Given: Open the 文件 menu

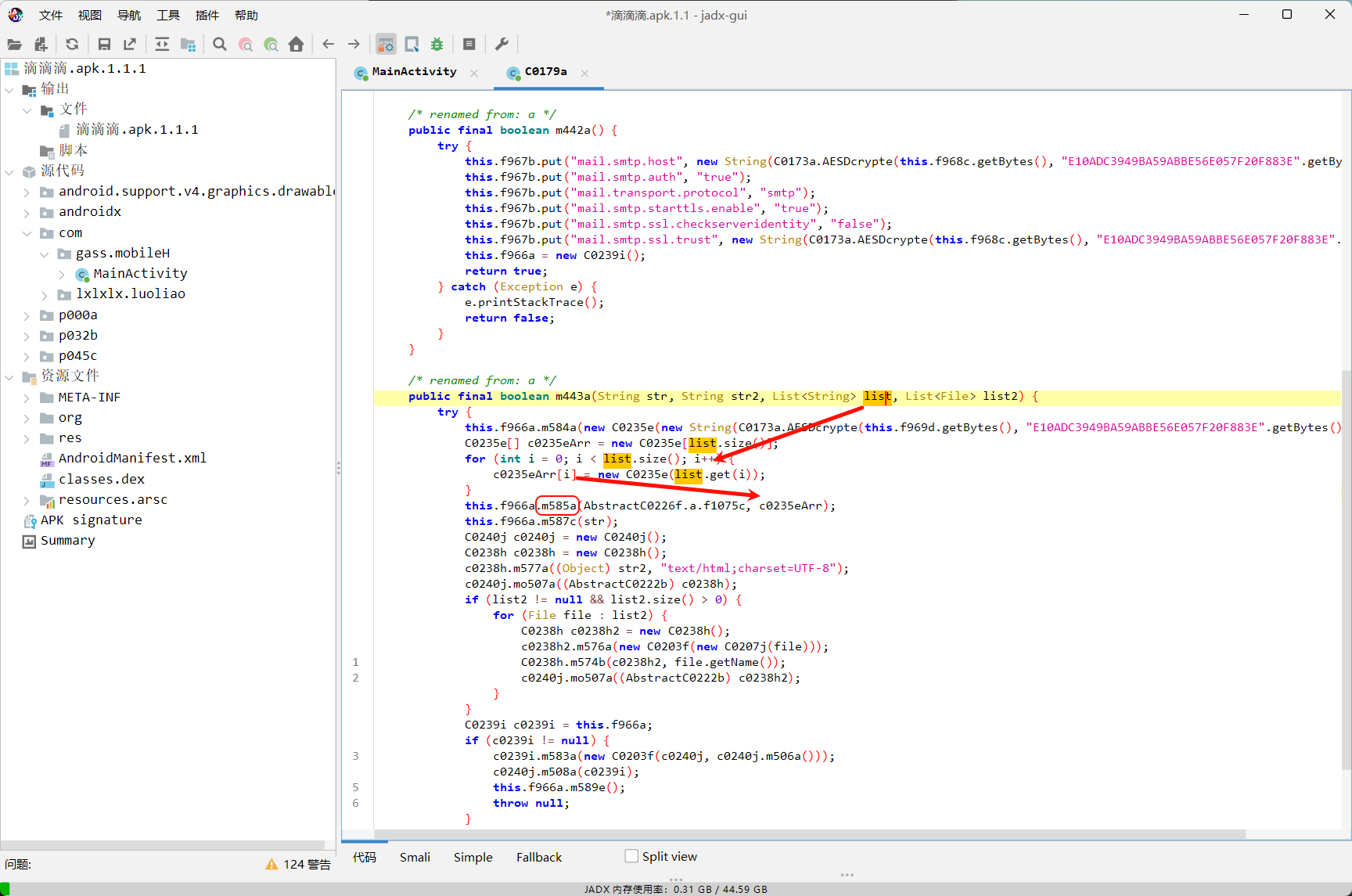Looking at the screenshot, I should click(51, 15).
